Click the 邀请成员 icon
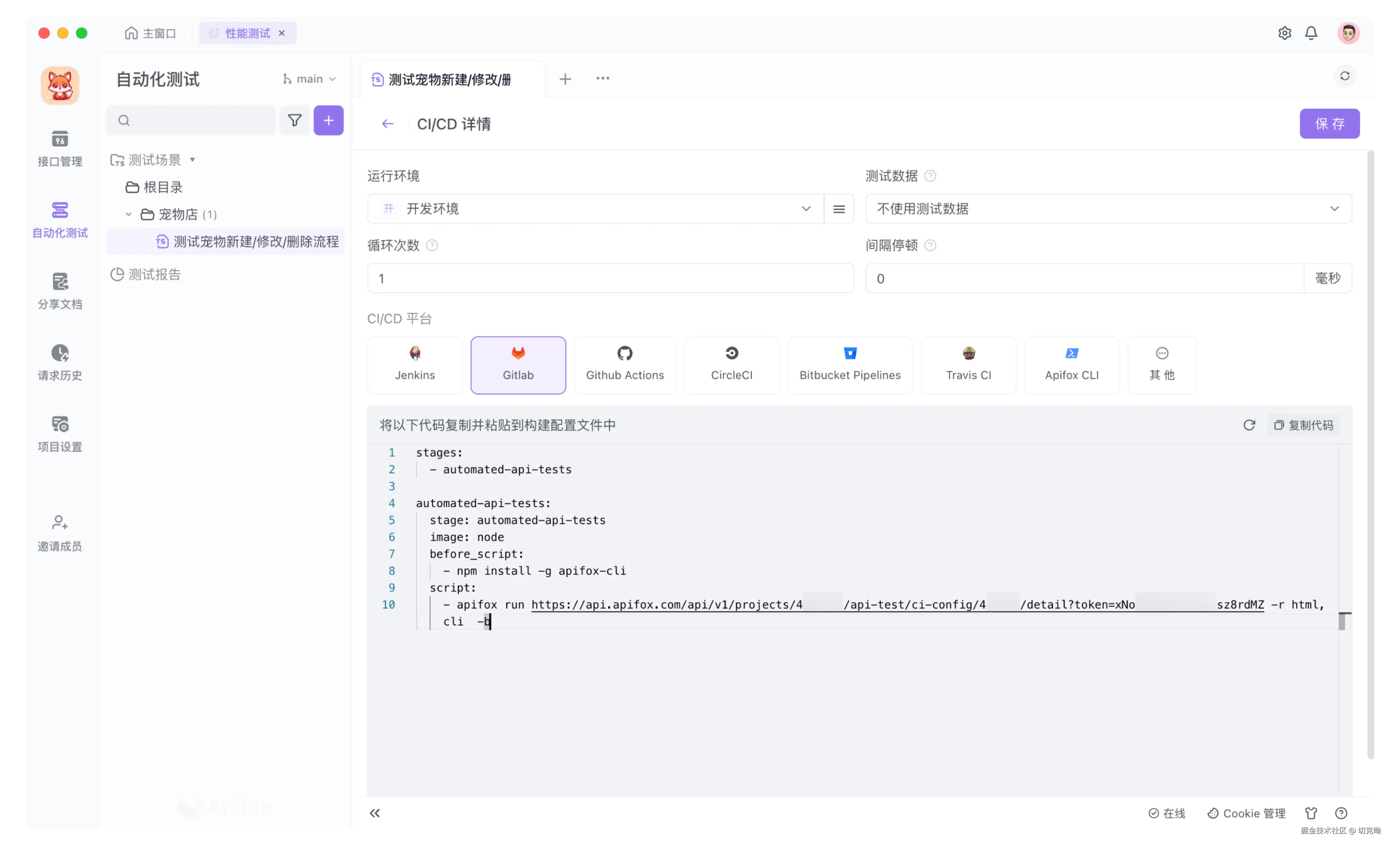Viewport: 1400px width, 854px height. 60,522
